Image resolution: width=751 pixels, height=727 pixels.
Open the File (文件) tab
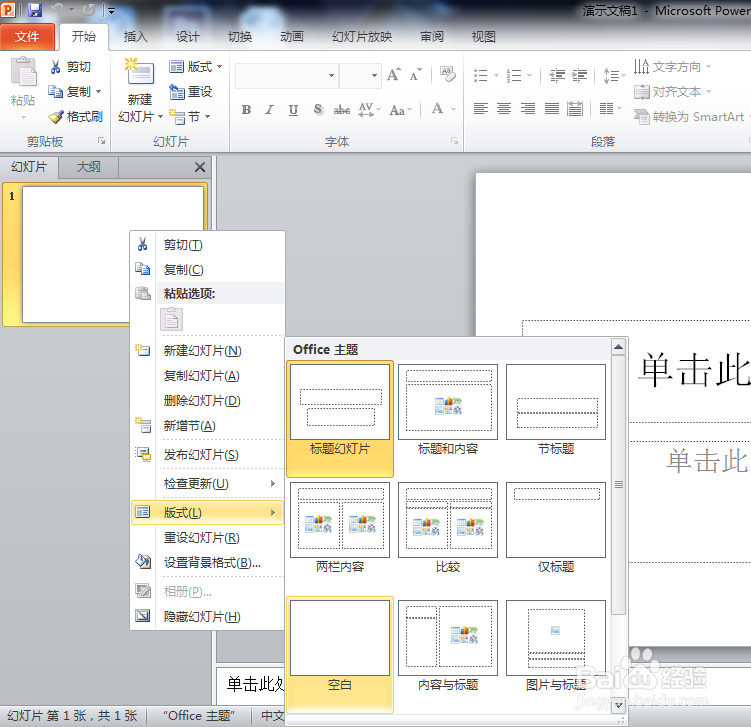tap(27, 36)
